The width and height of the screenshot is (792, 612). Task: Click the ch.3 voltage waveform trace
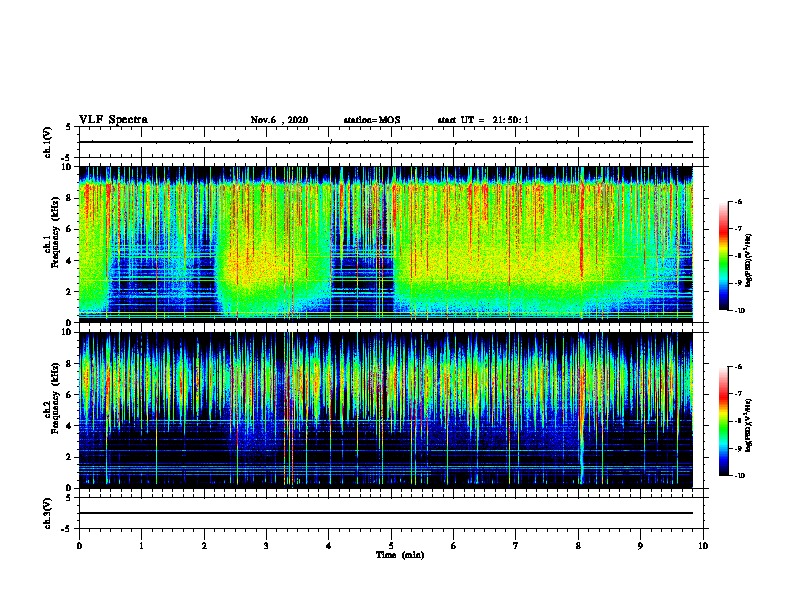click(386, 513)
